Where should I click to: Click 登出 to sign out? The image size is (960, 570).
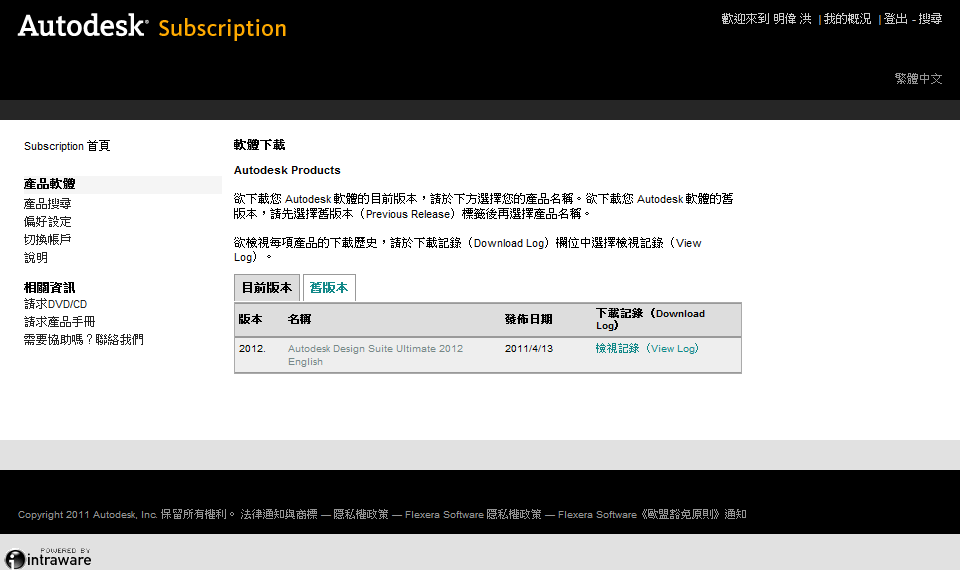pyautogui.click(x=895, y=19)
